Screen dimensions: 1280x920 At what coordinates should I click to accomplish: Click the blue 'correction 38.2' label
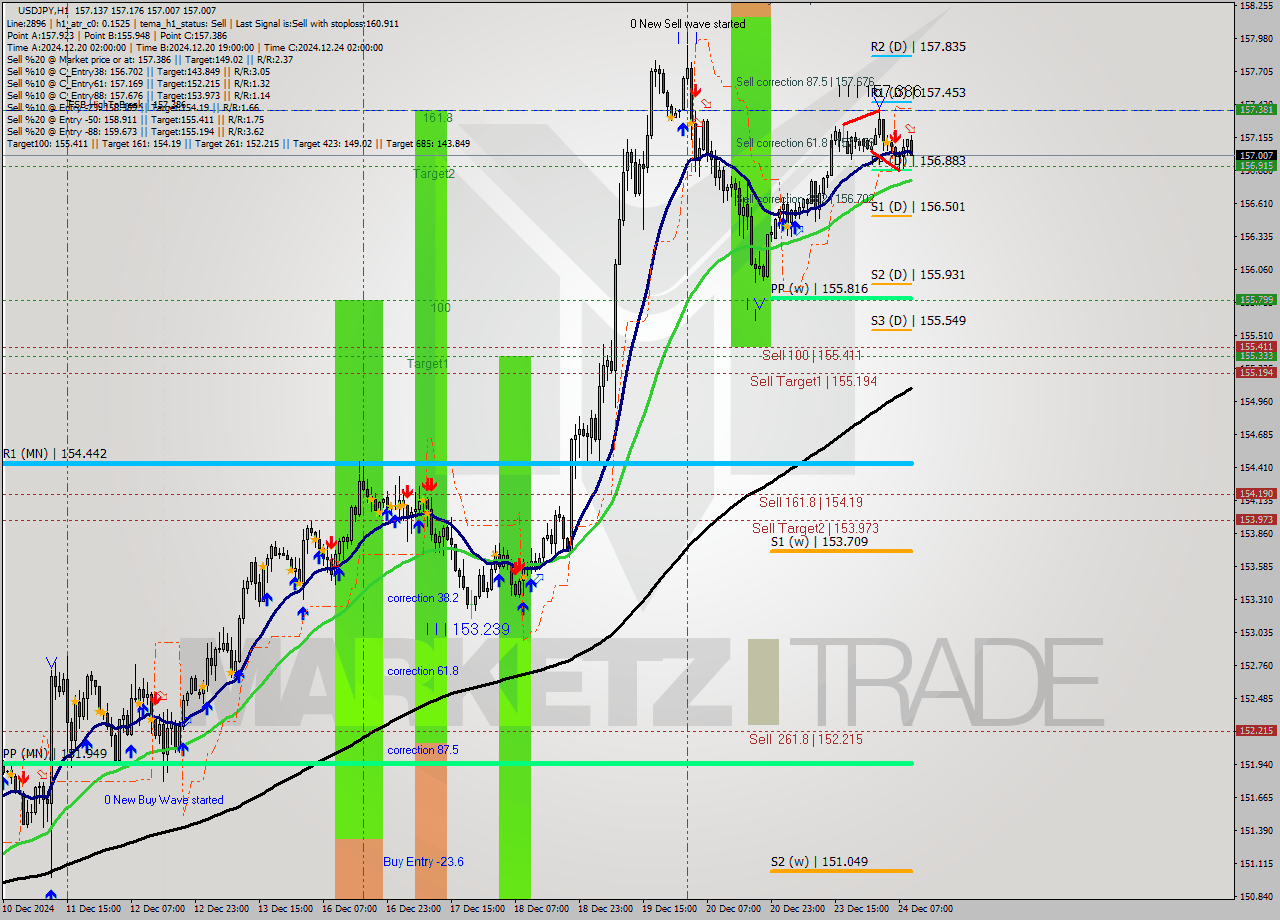pos(423,598)
